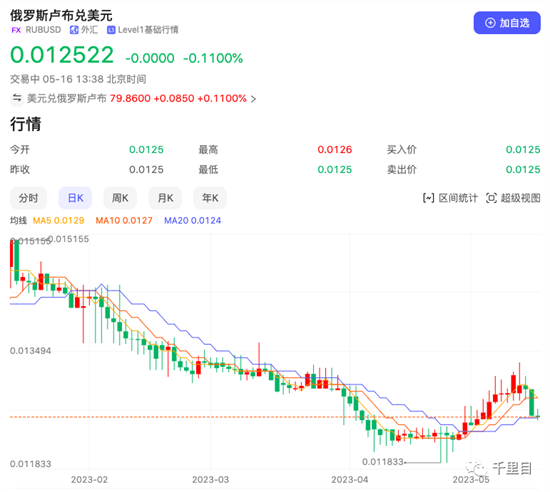Open the 美元兑俄罗斯卢布 chevron arrow
Viewport: 550px width, 492px height.
tap(253, 99)
